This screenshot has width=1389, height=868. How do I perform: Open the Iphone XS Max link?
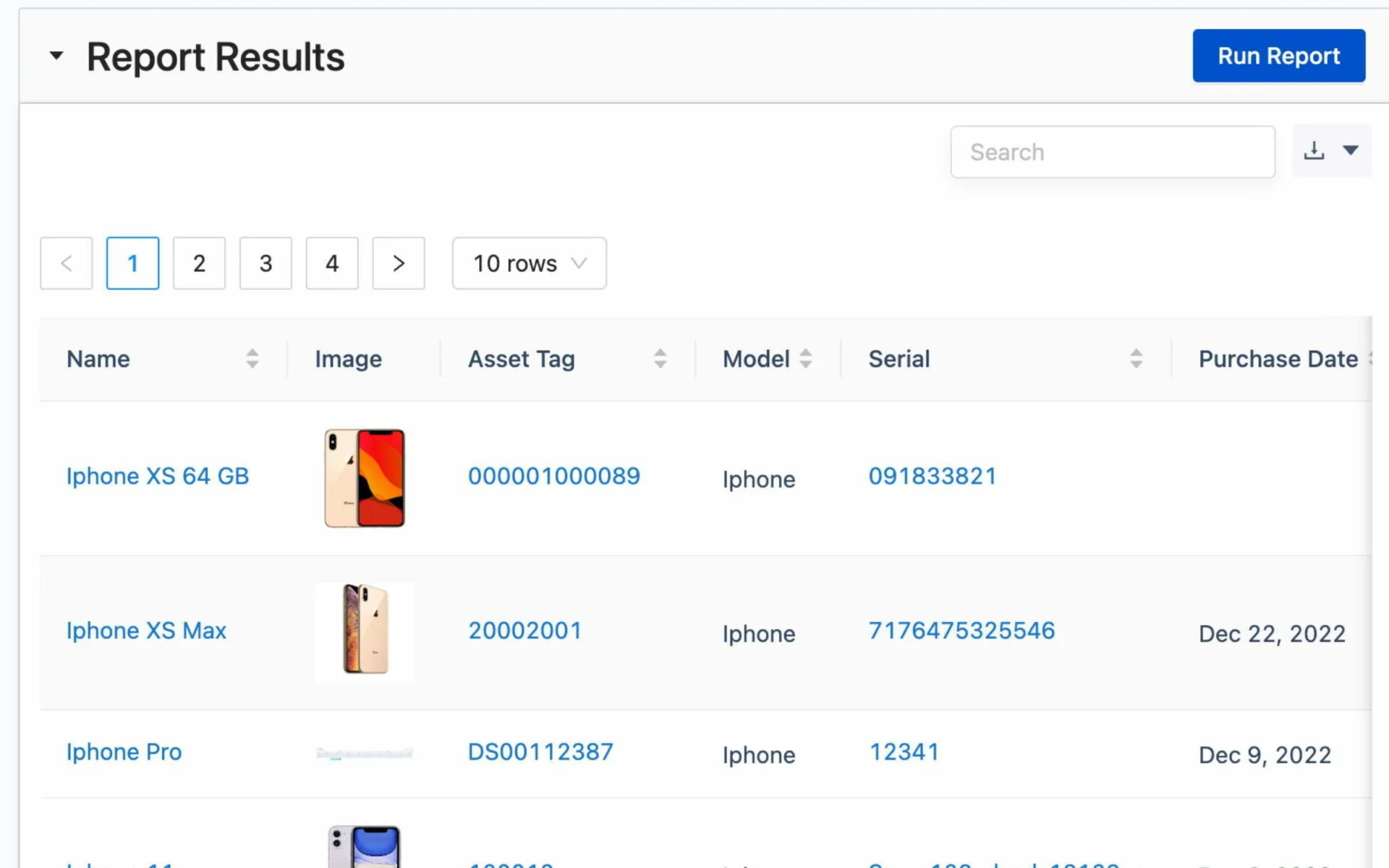146,631
